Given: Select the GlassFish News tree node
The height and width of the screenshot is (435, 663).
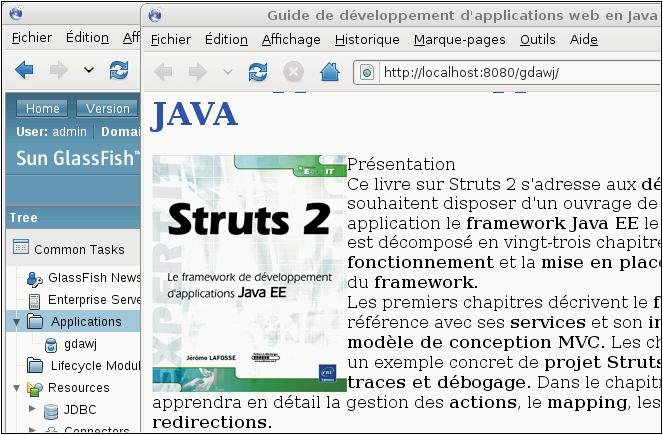Looking at the screenshot, I should (x=94, y=278).
